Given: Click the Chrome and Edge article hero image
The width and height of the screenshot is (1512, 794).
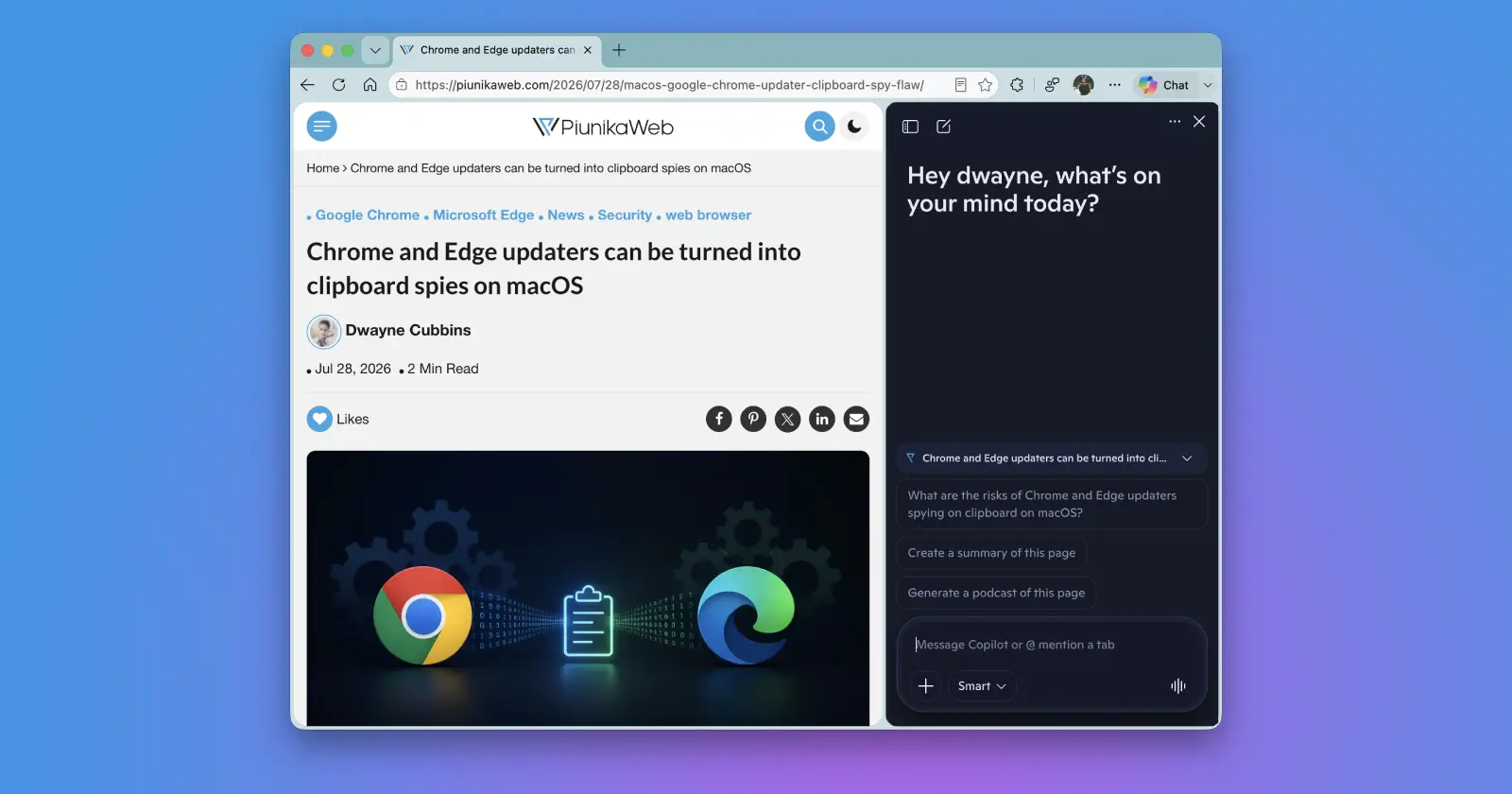Looking at the screenshot, I should (x=588, y=588).
